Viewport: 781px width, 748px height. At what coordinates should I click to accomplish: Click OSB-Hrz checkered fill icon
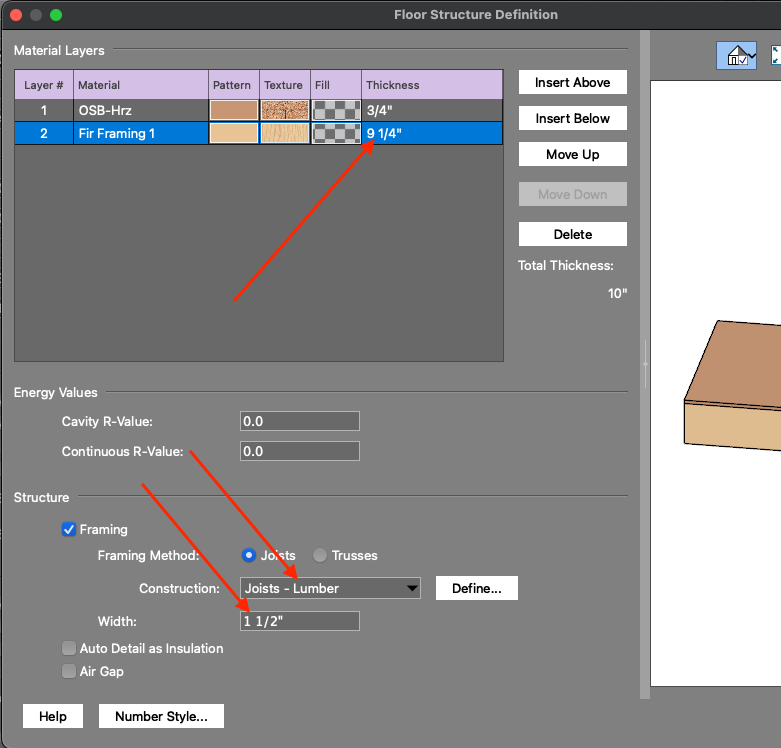pyautogui.click(x=336, y=110)
